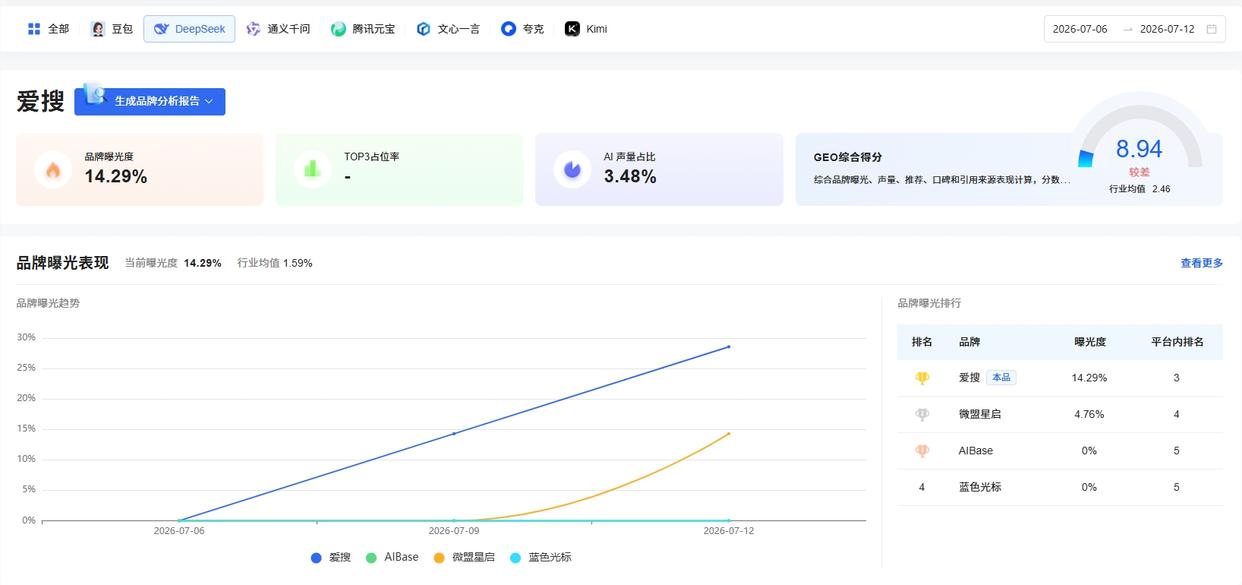Click the 腾讯元宝 logo icon
Image resolution: width=1242 pixels, height=585 pixels.
point(339,29)
